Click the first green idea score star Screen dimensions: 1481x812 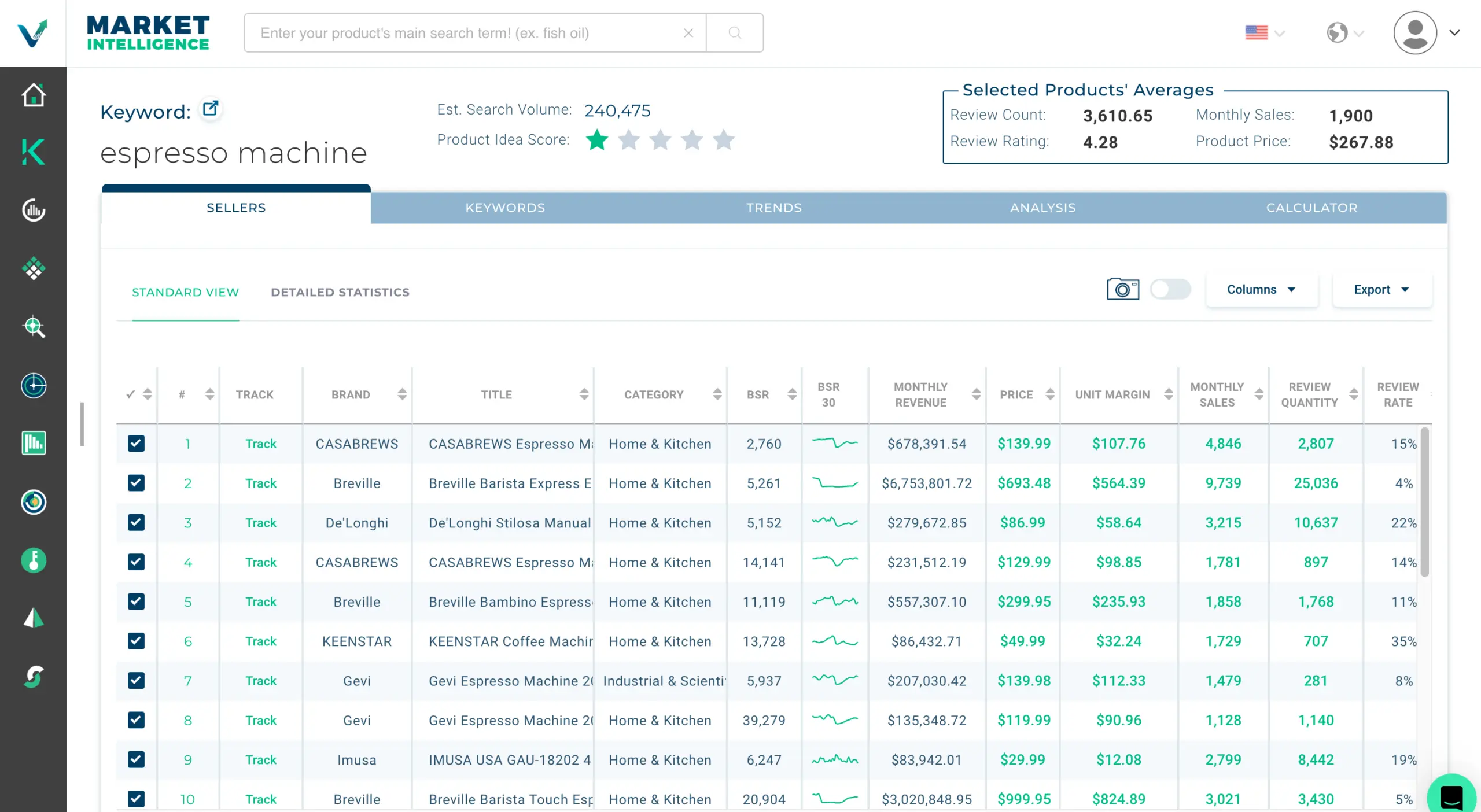[x=597, y=140]
